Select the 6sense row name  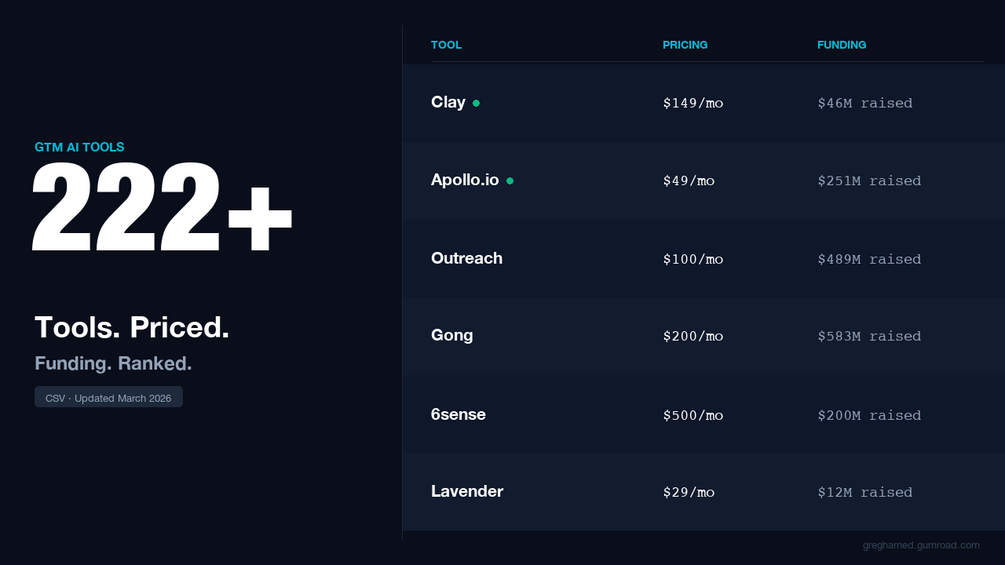(x=458, y=414)
